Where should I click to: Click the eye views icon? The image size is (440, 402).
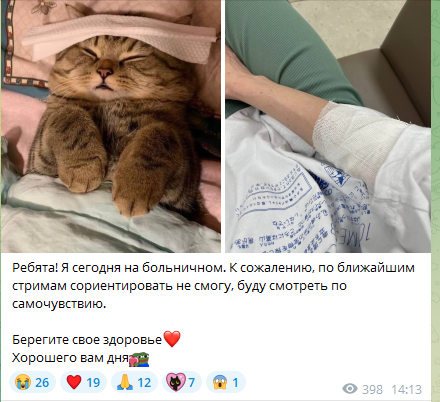(x=350, y=389)
